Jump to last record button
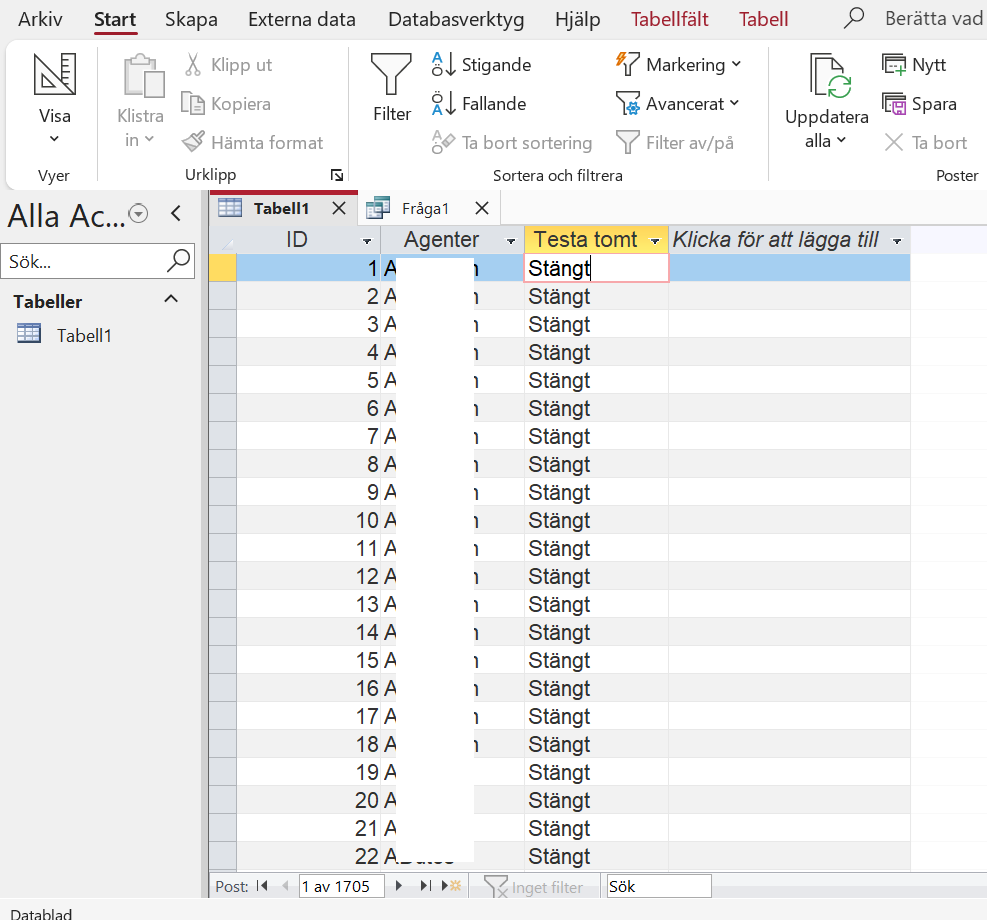 [426, 886]
